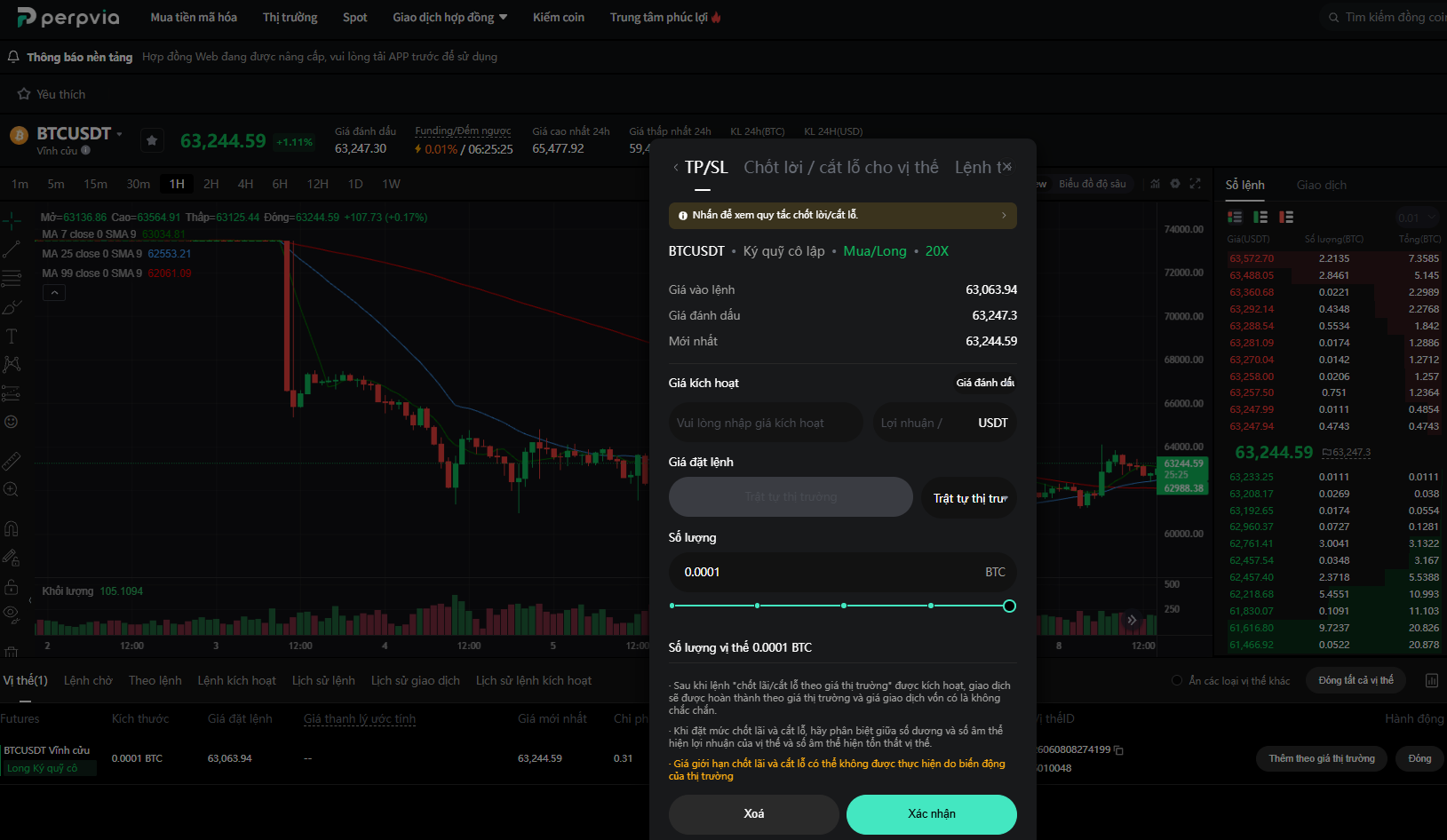Activate the zoom in tool
This screenshot has width=1447, height=840.
[12, 489]
